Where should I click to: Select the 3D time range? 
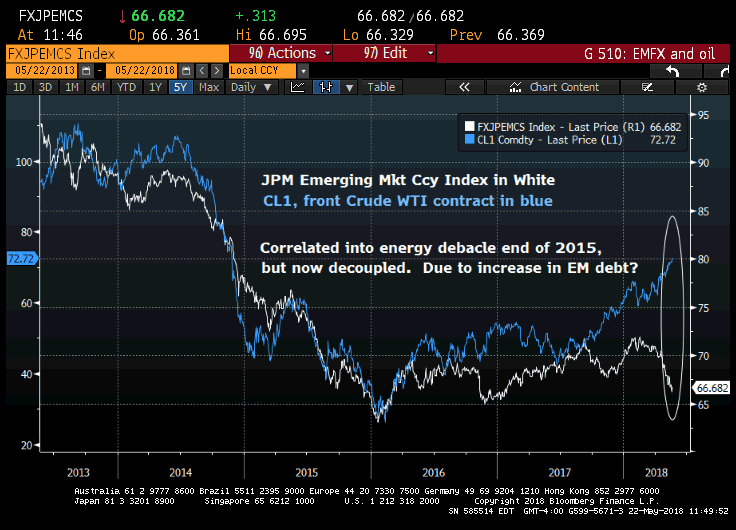(x=45, y=87)
